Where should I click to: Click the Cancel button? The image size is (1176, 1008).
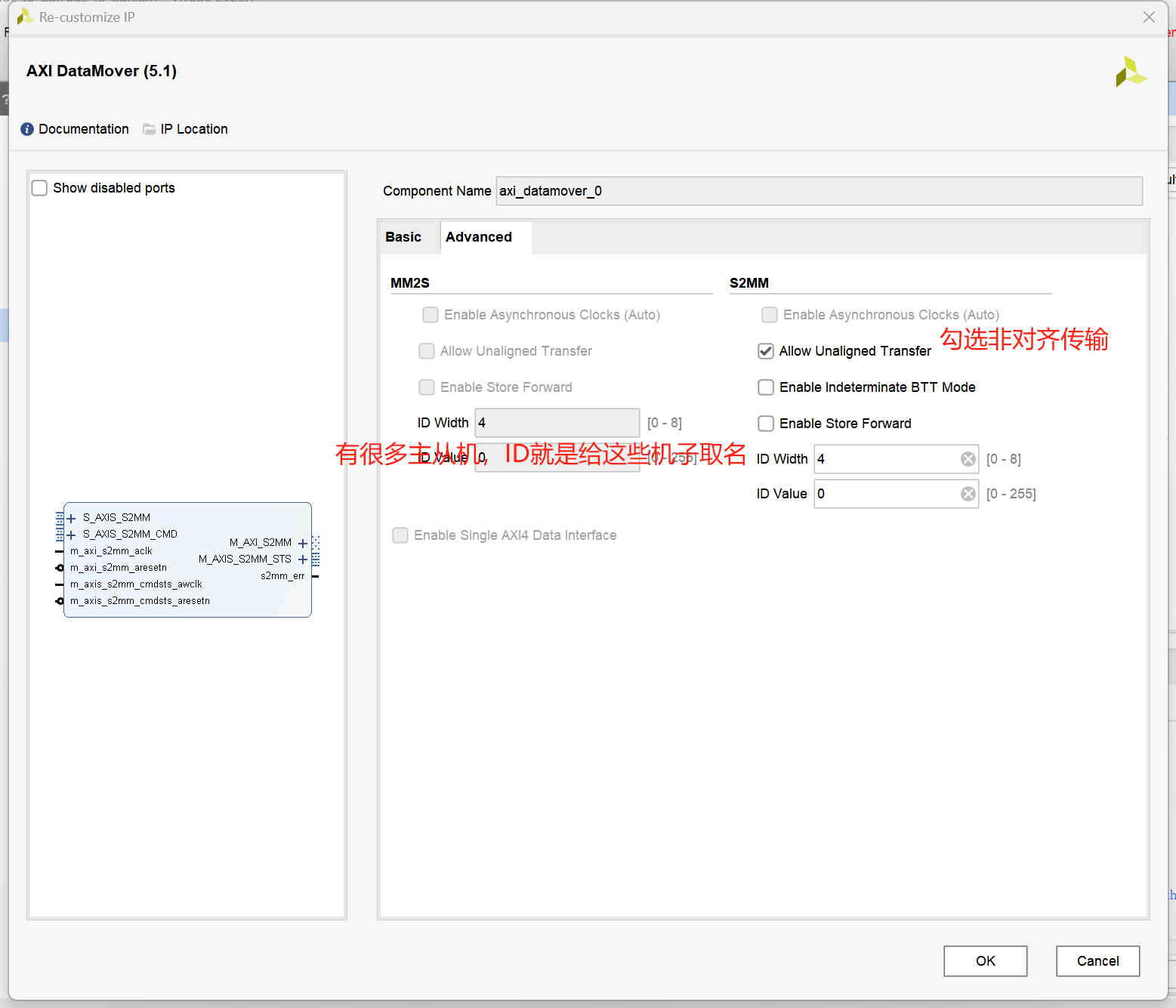1097,960
